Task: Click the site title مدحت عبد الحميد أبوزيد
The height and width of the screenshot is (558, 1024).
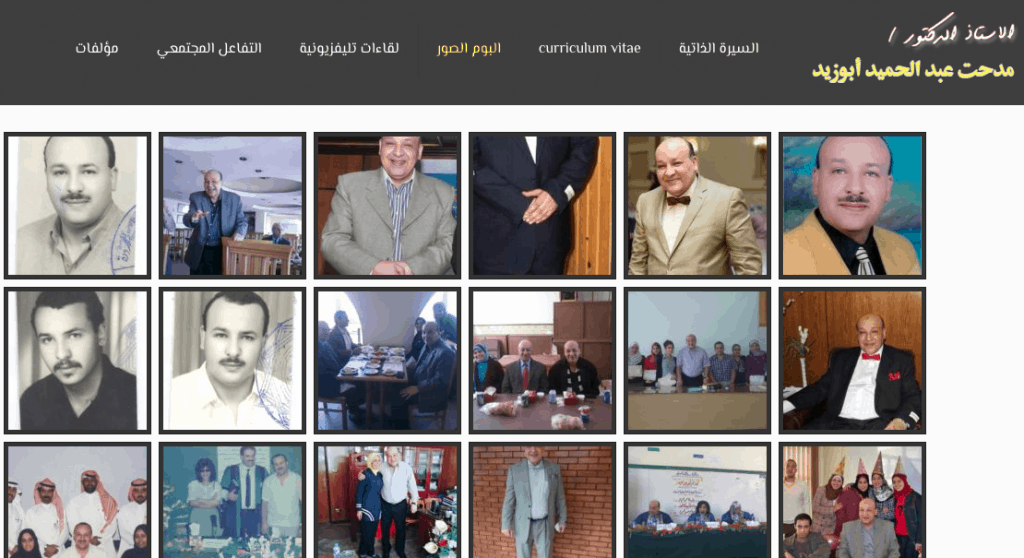Action: tap(913, 70)
